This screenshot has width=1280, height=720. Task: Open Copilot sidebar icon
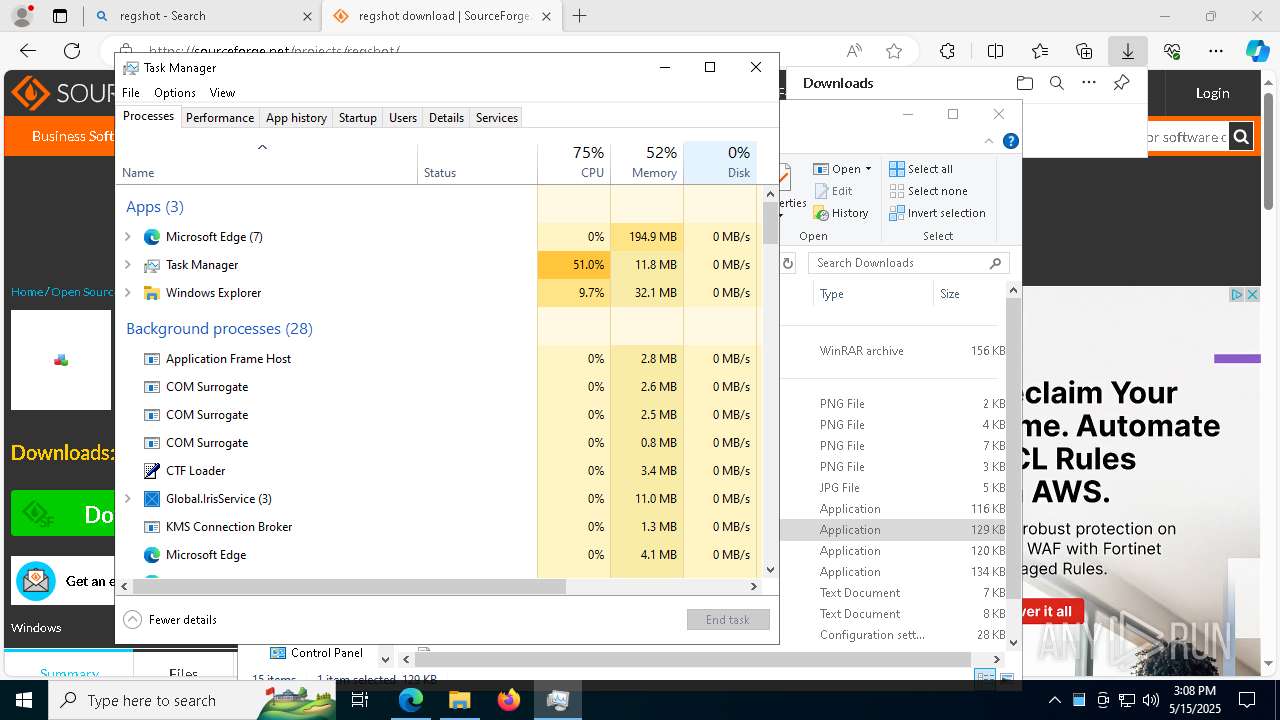(x=1257, y=51)
